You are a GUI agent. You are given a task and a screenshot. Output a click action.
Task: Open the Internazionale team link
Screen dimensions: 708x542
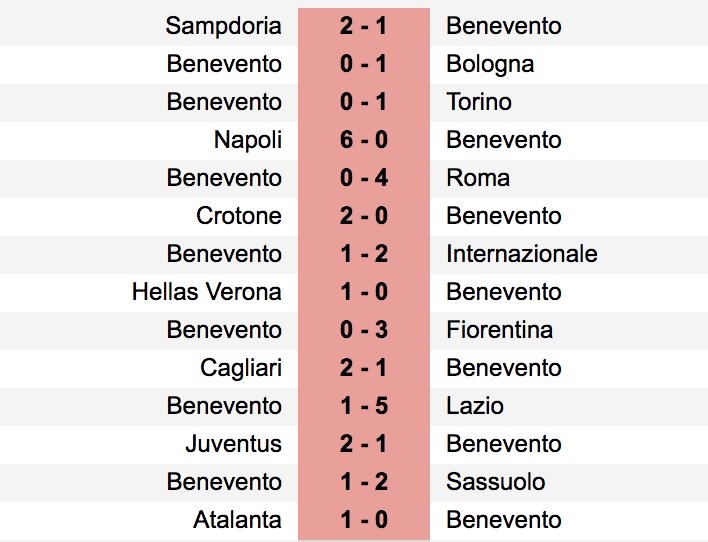coord(522,253)
